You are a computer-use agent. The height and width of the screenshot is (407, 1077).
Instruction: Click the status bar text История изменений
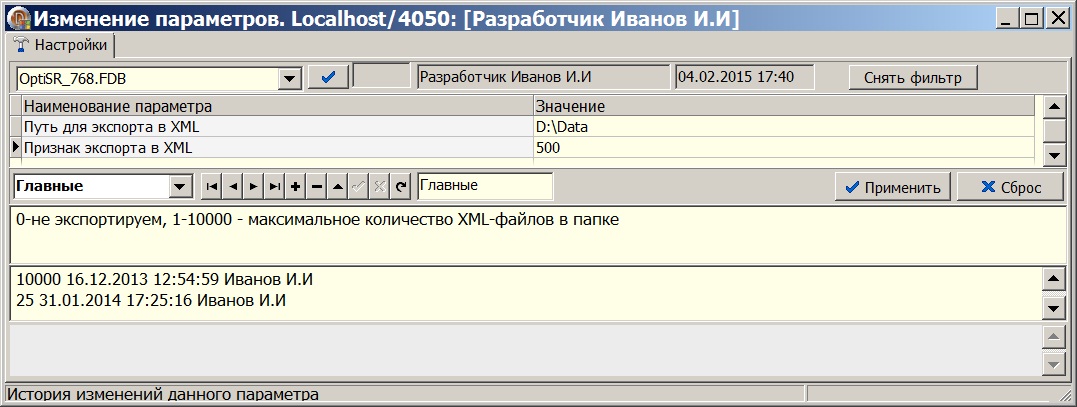pos(163,395)
